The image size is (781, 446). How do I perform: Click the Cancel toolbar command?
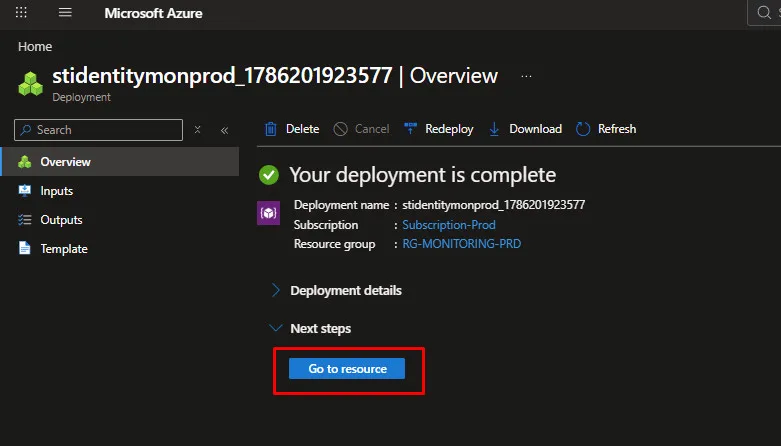pyautogui.click(x=361, y=129)
